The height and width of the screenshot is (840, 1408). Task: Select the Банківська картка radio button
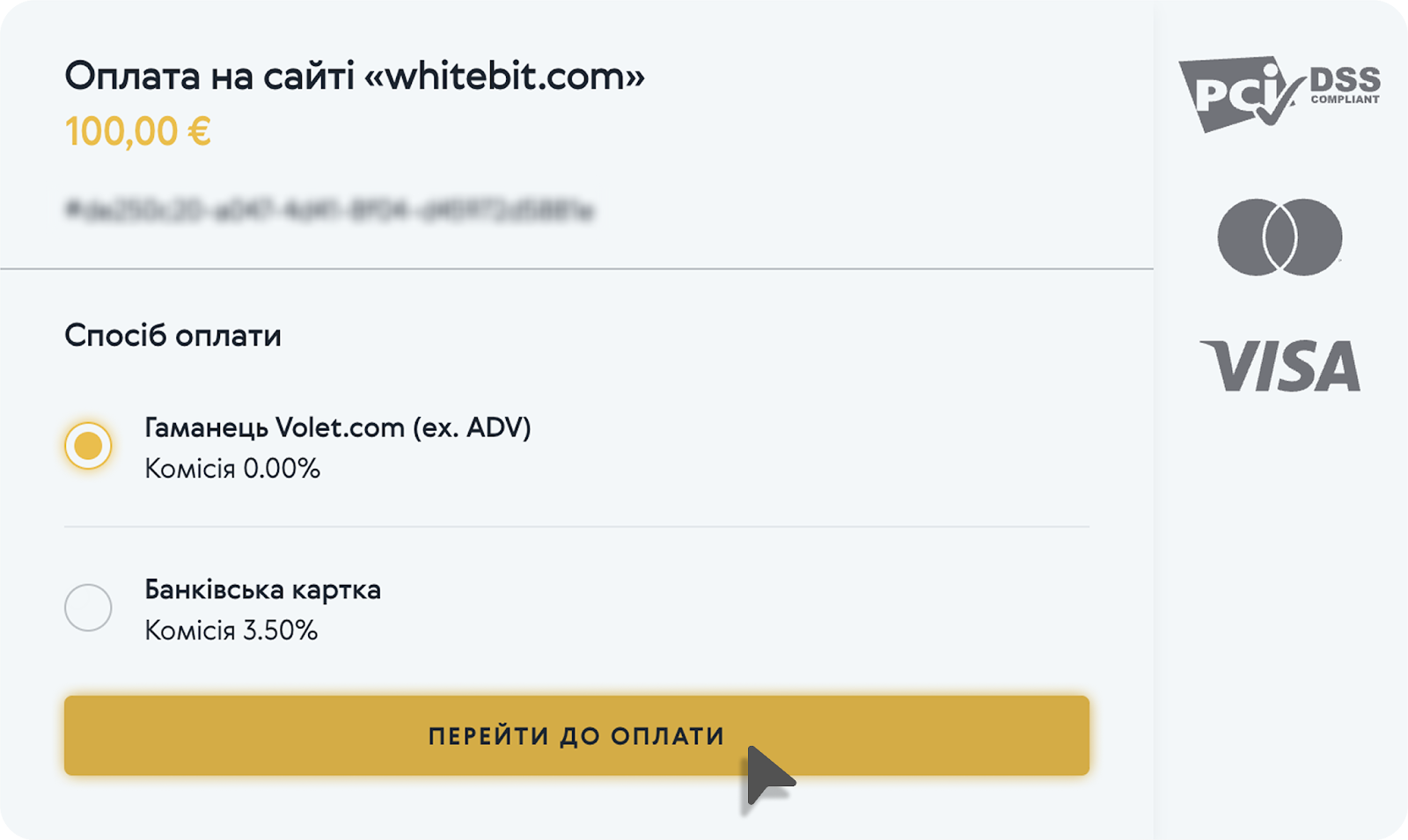pyautogui.click(x=88, y=607)
